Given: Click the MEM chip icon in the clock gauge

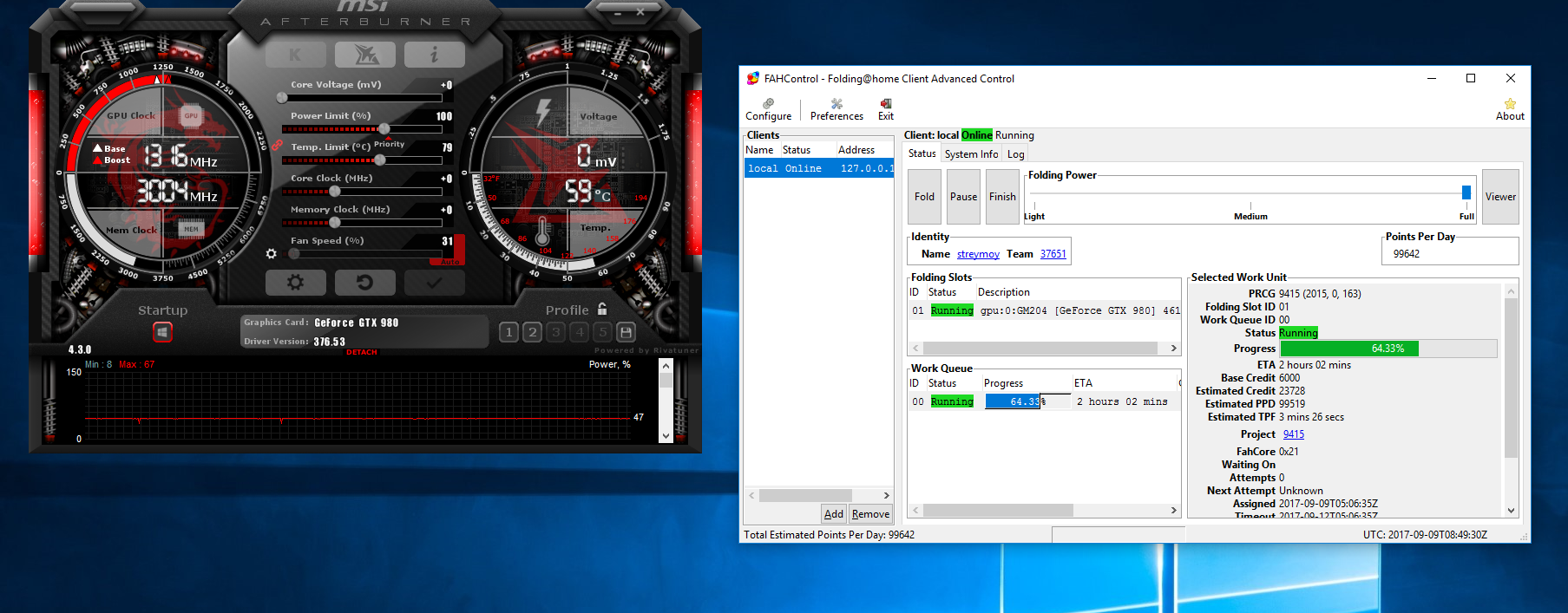Looking at the screenshot, I should [x=191, y=229].
